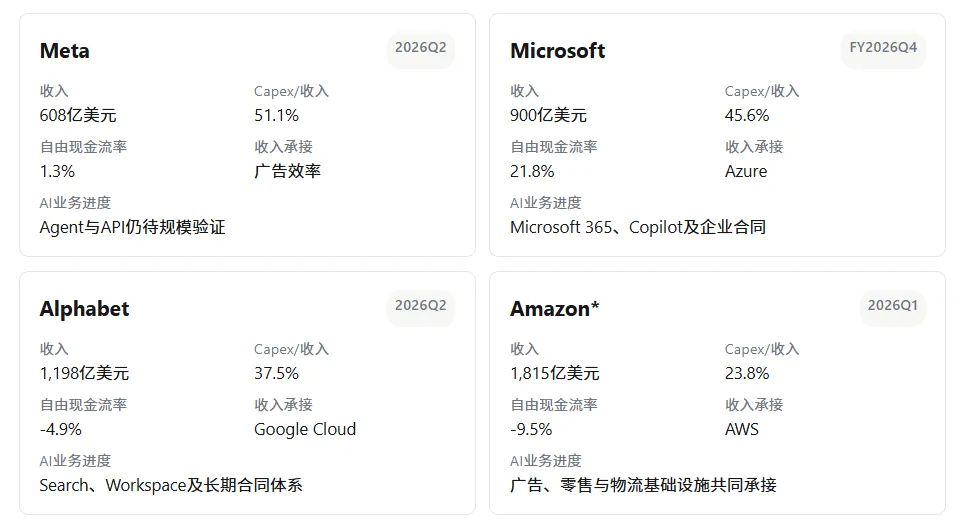Click Alphabet revenue 1,198亿美元

84,373
